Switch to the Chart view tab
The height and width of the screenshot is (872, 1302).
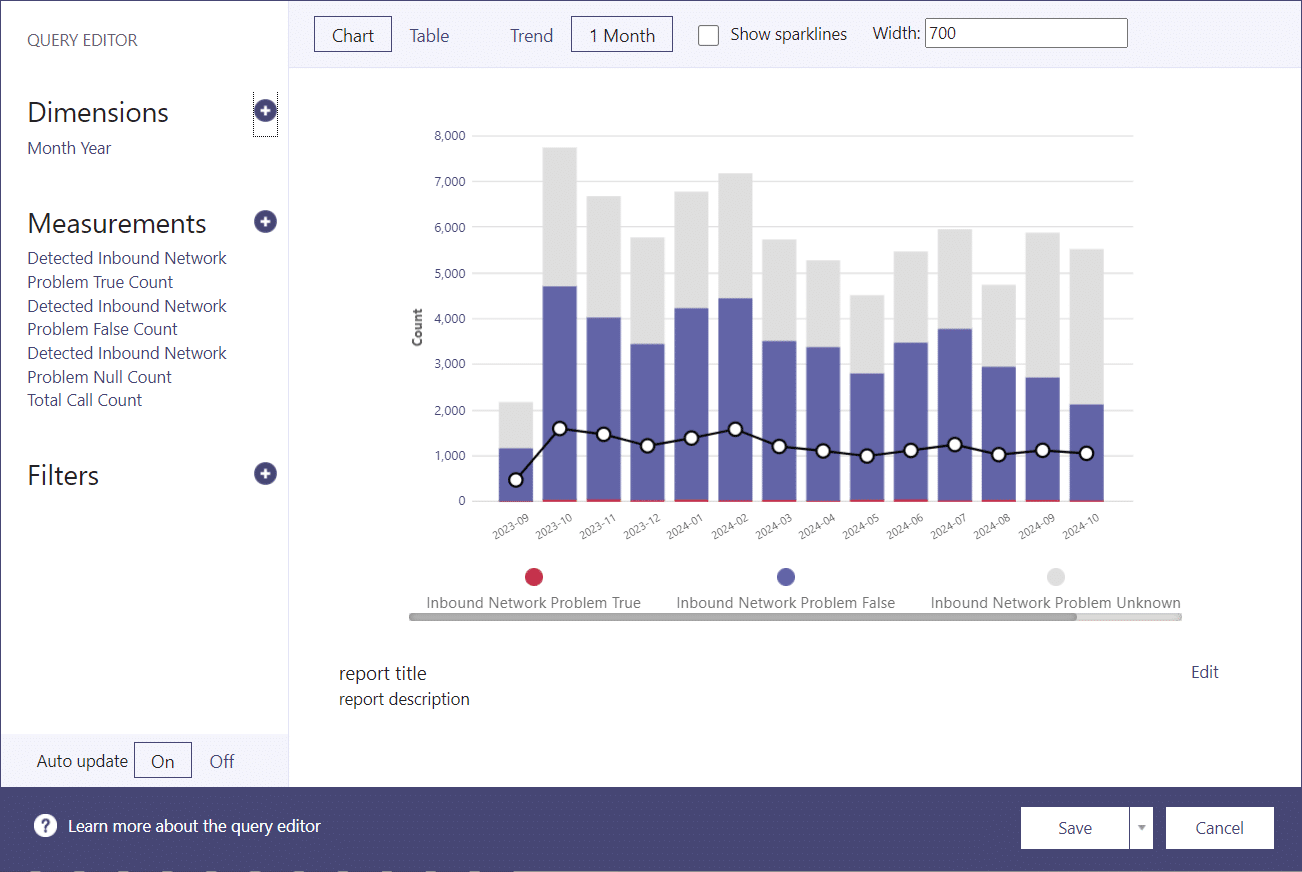coord(352,35)
